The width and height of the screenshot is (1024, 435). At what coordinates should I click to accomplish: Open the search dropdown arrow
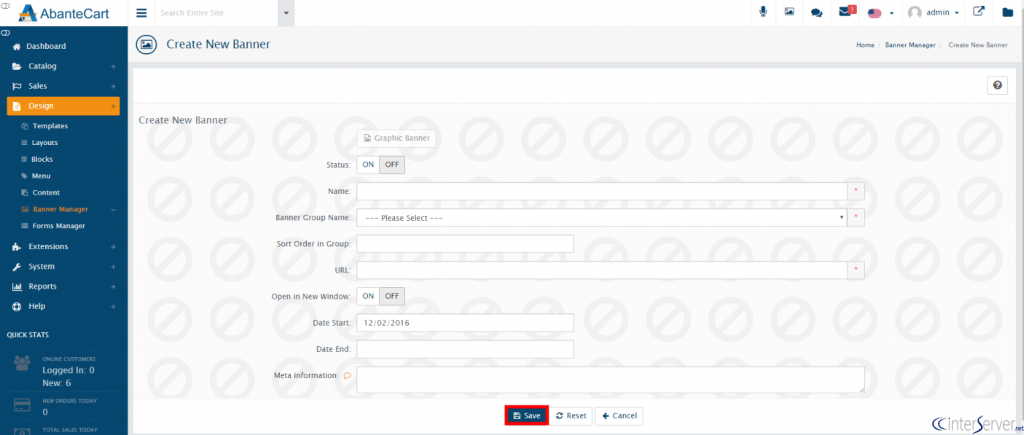(286, 13)
